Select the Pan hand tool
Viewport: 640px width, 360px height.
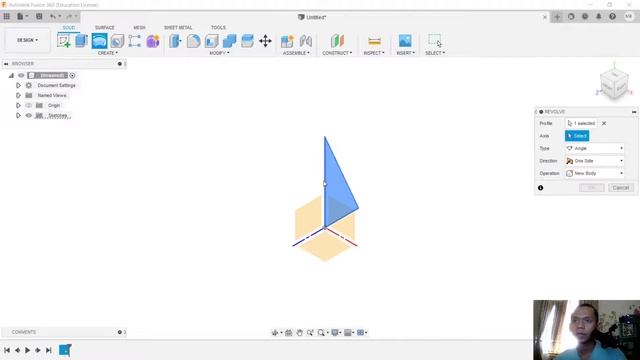tap(300, 333)
